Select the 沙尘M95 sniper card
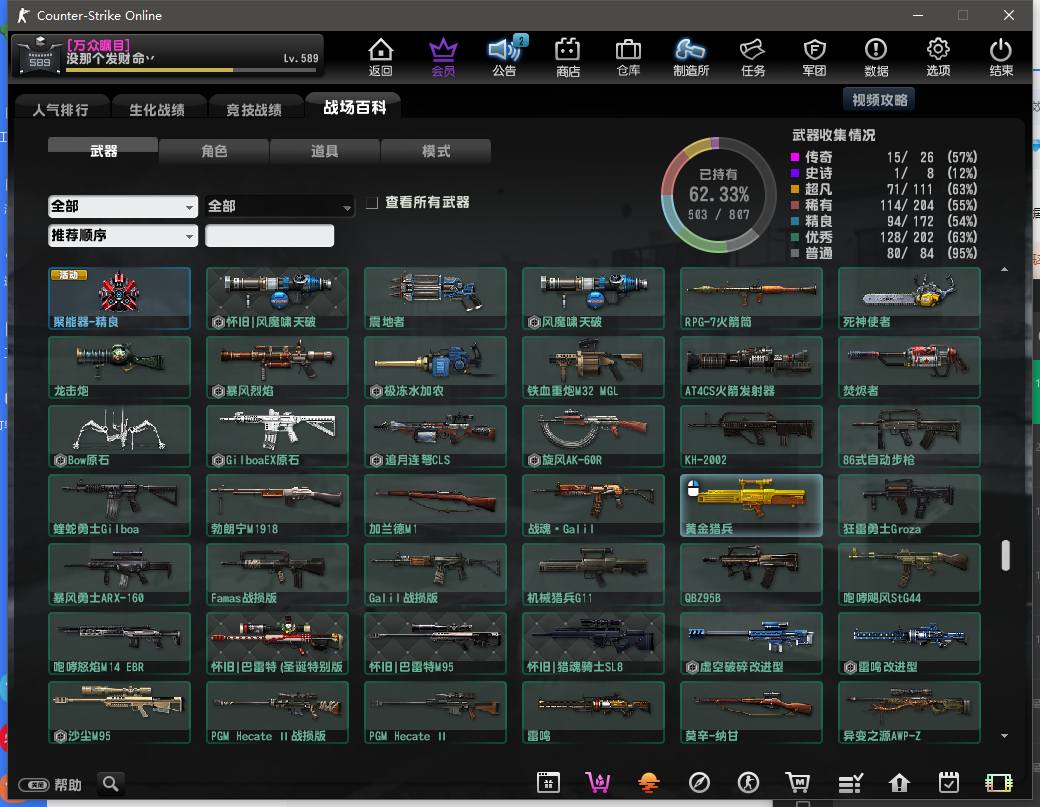Image resolution: width=1040 pixels, height=807 pixels. [119, 712]
